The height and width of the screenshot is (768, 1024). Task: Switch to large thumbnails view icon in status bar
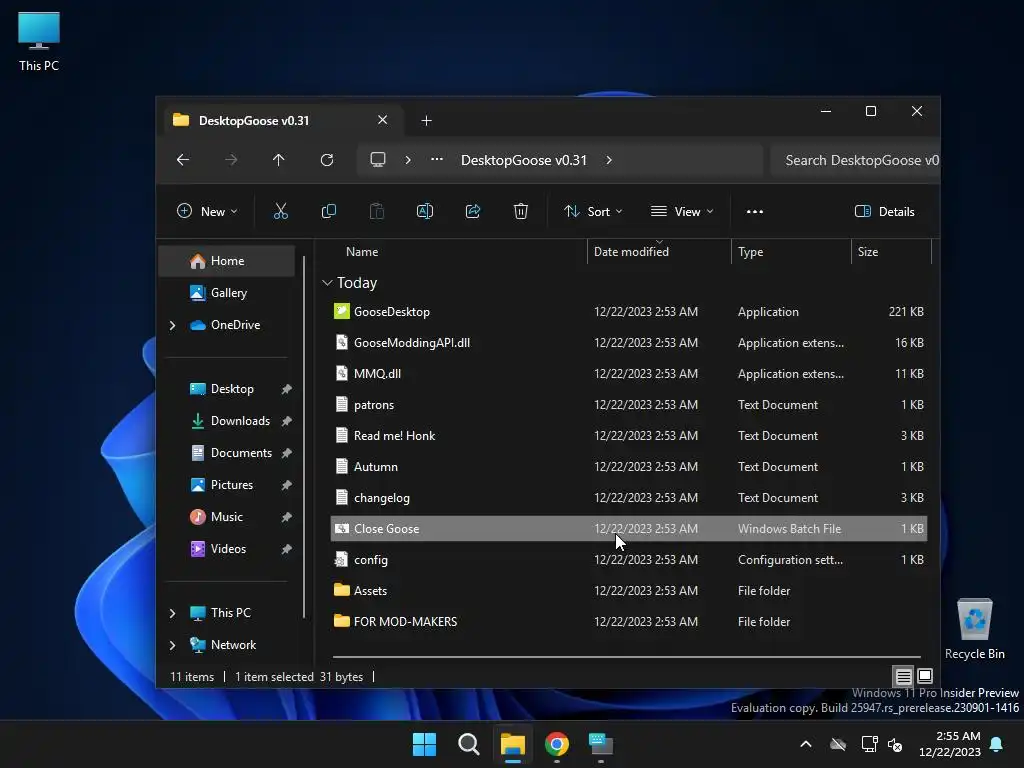(925, 676)
